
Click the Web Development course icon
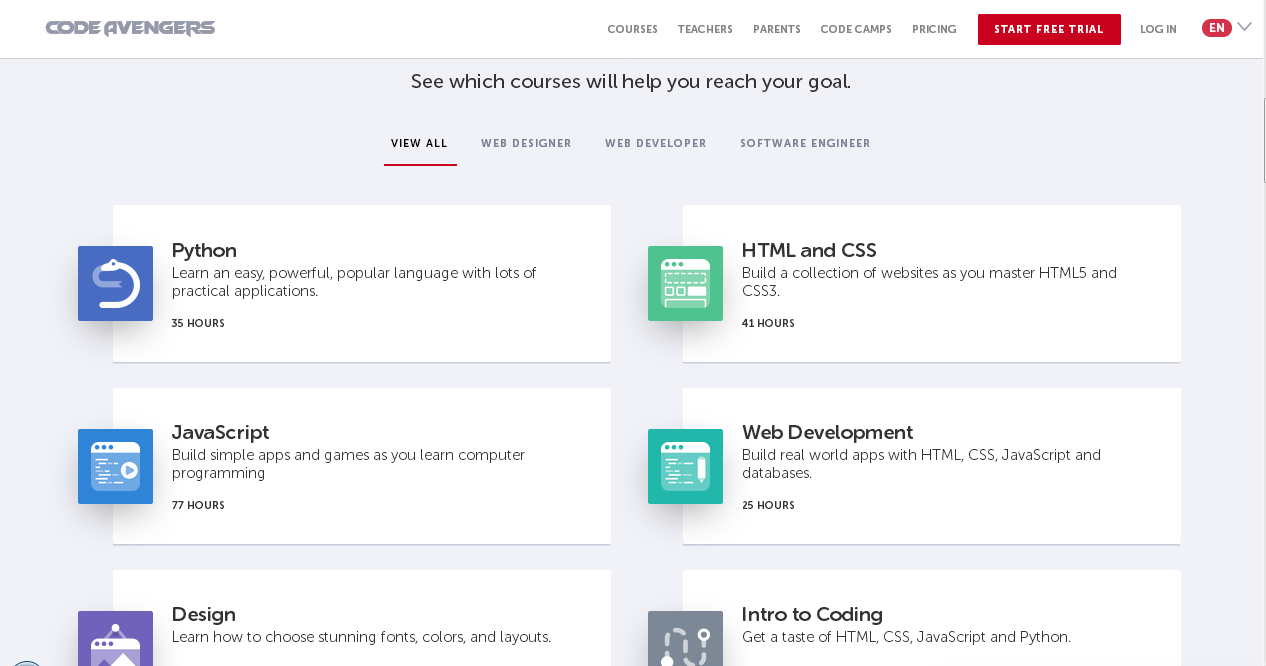(x=685, y=466)
